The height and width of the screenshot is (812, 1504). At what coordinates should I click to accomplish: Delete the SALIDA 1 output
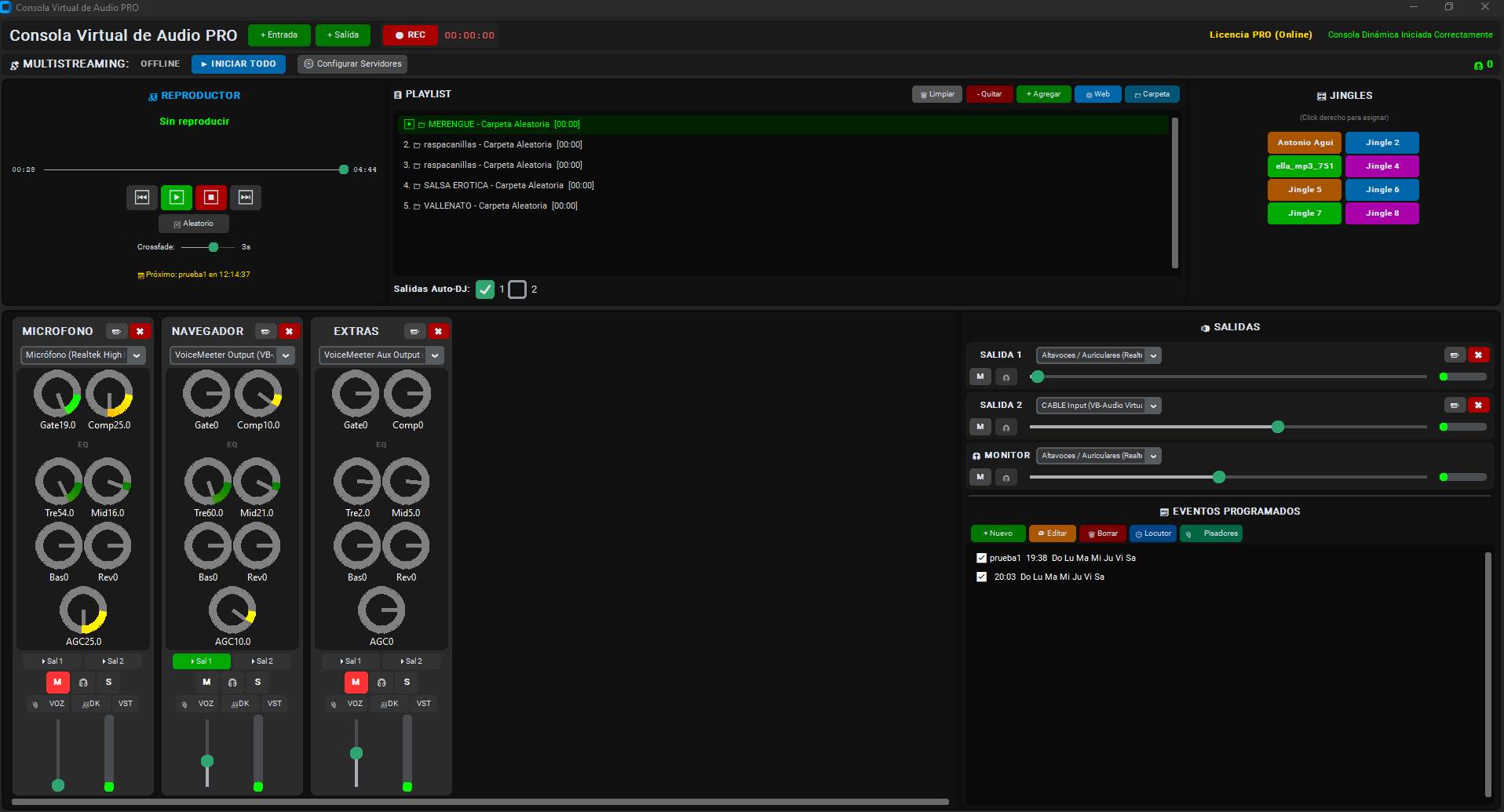tap(1478, 355)
